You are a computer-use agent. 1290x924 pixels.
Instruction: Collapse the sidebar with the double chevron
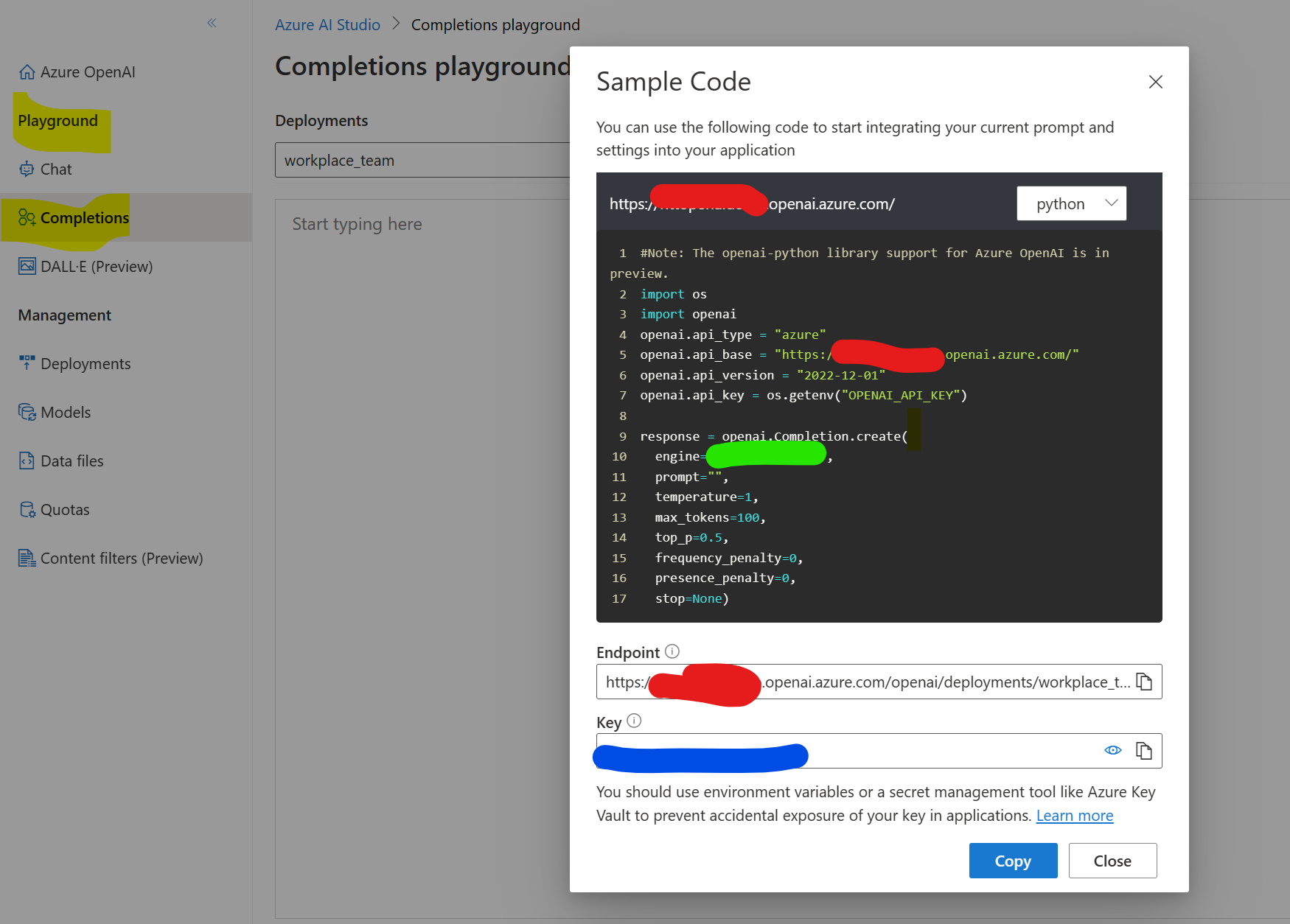point(212,23)
